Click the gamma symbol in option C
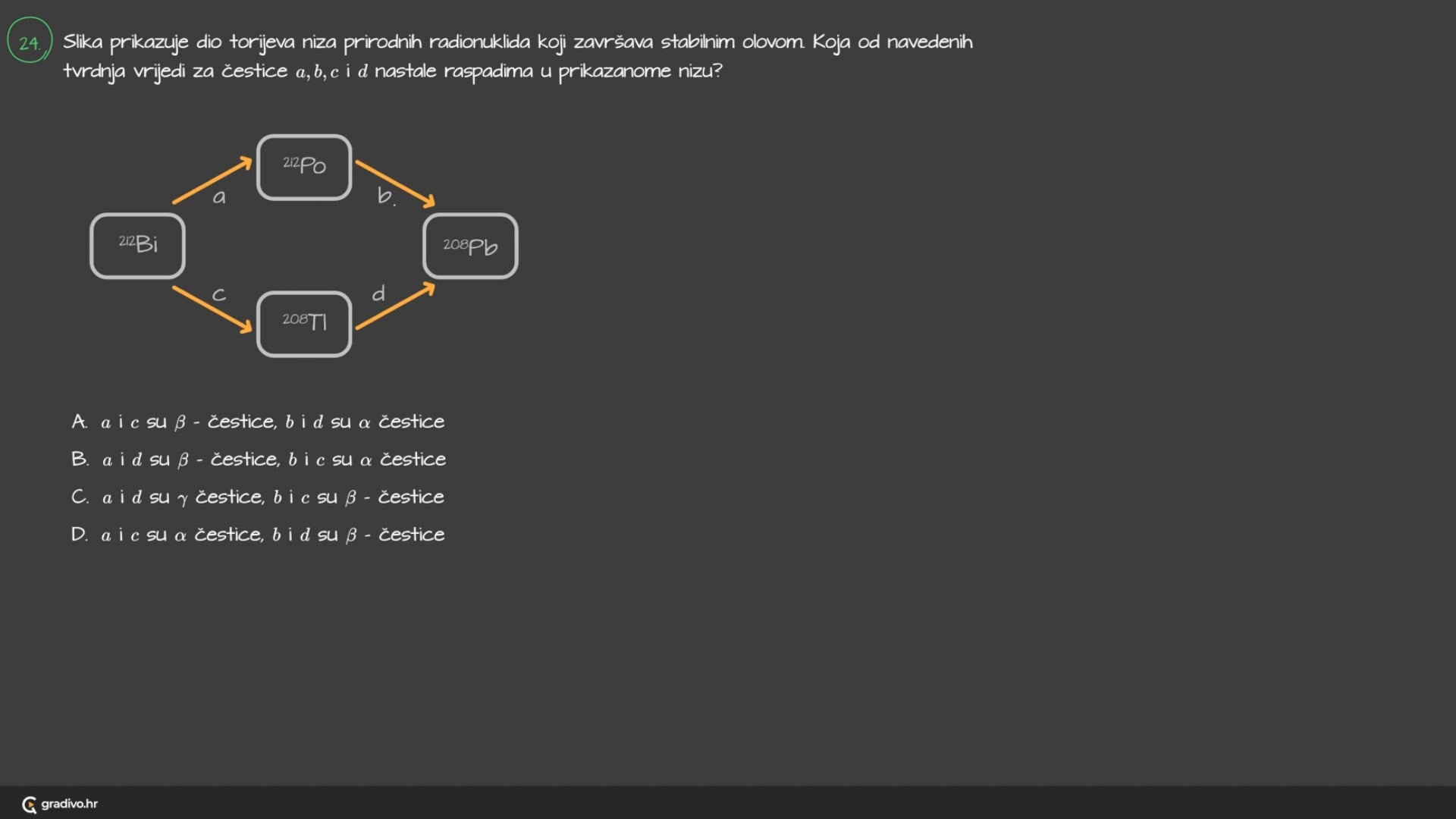This screenshot has width=1456, height=819. (x=182, y=499)
